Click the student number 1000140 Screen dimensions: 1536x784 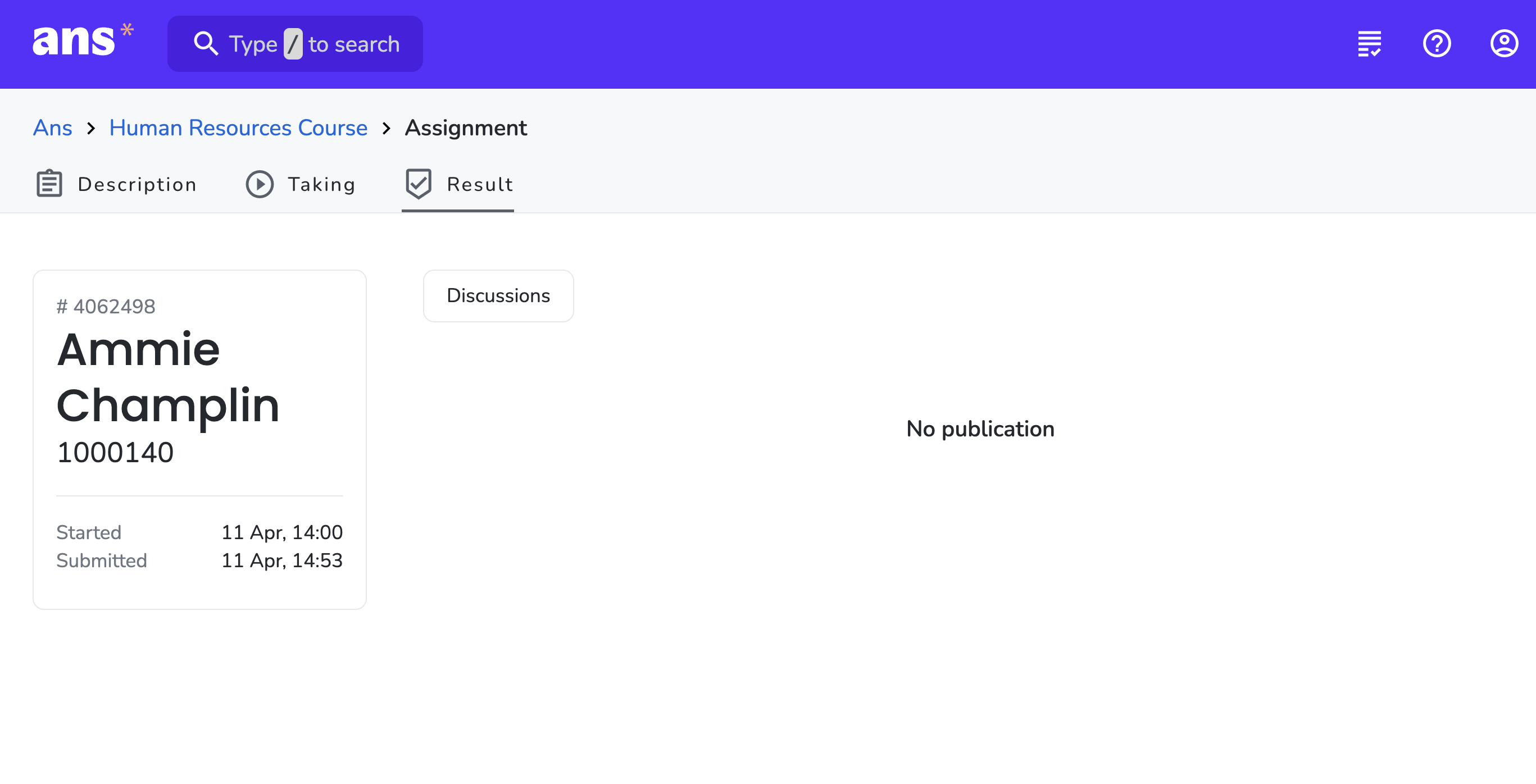(x=115, y=452)
